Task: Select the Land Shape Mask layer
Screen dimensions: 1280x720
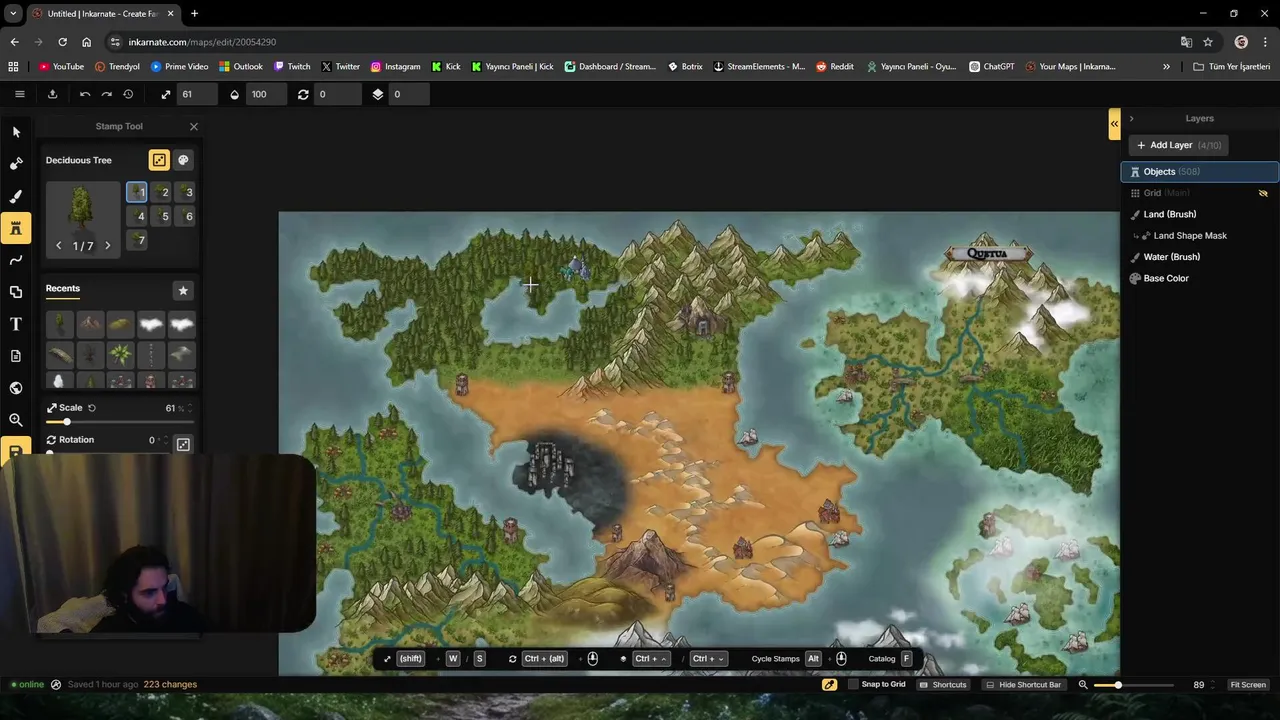Action: [x=1199, y=236]
